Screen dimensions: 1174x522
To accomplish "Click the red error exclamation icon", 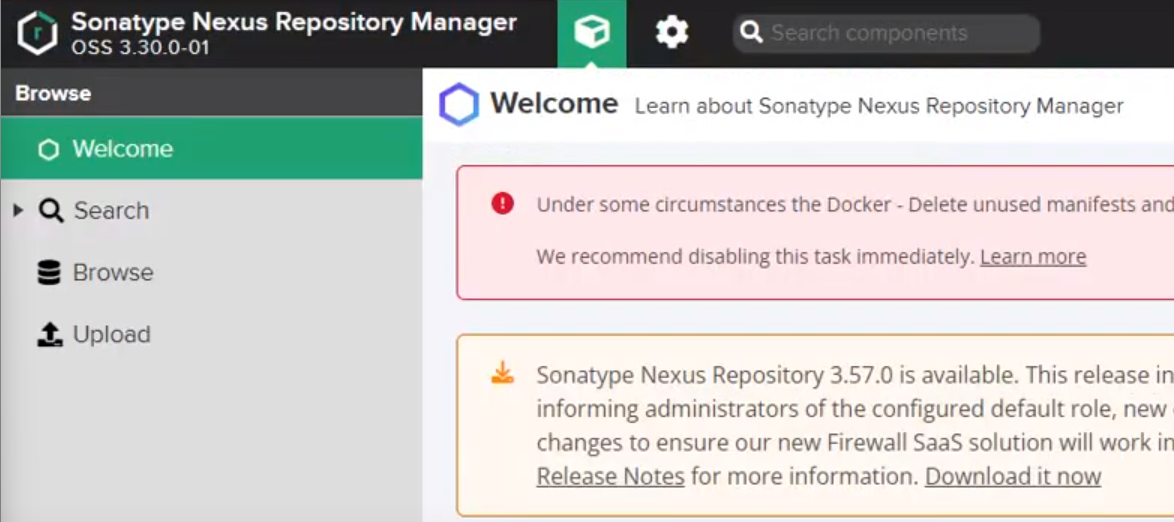I will 502,203.
